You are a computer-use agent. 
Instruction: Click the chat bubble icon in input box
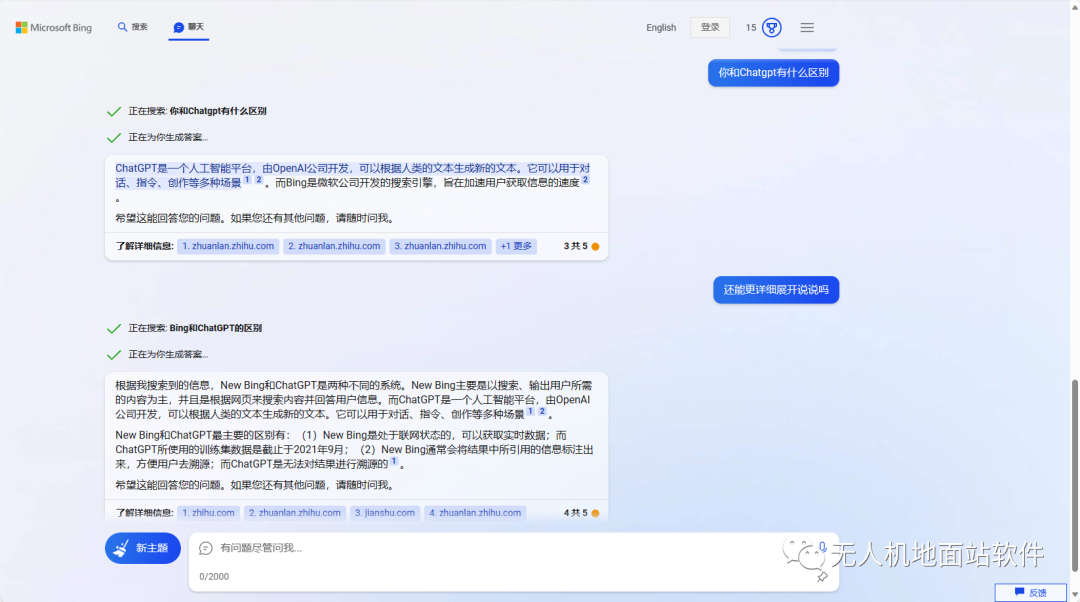[206, 548]
